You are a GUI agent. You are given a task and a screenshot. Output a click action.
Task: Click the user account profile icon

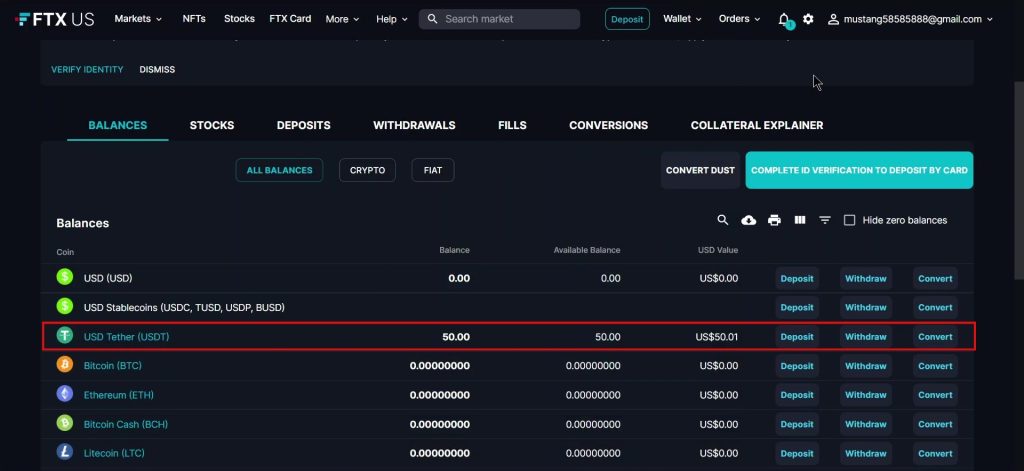coord(833,20)
